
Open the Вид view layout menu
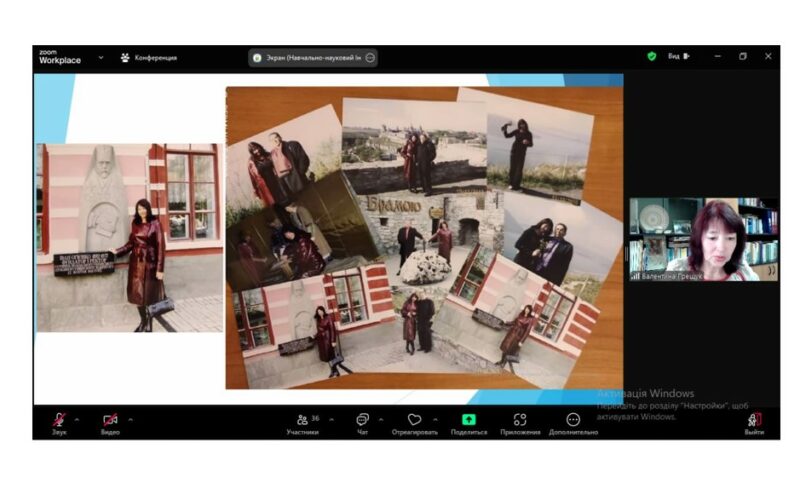click(678, 57)
